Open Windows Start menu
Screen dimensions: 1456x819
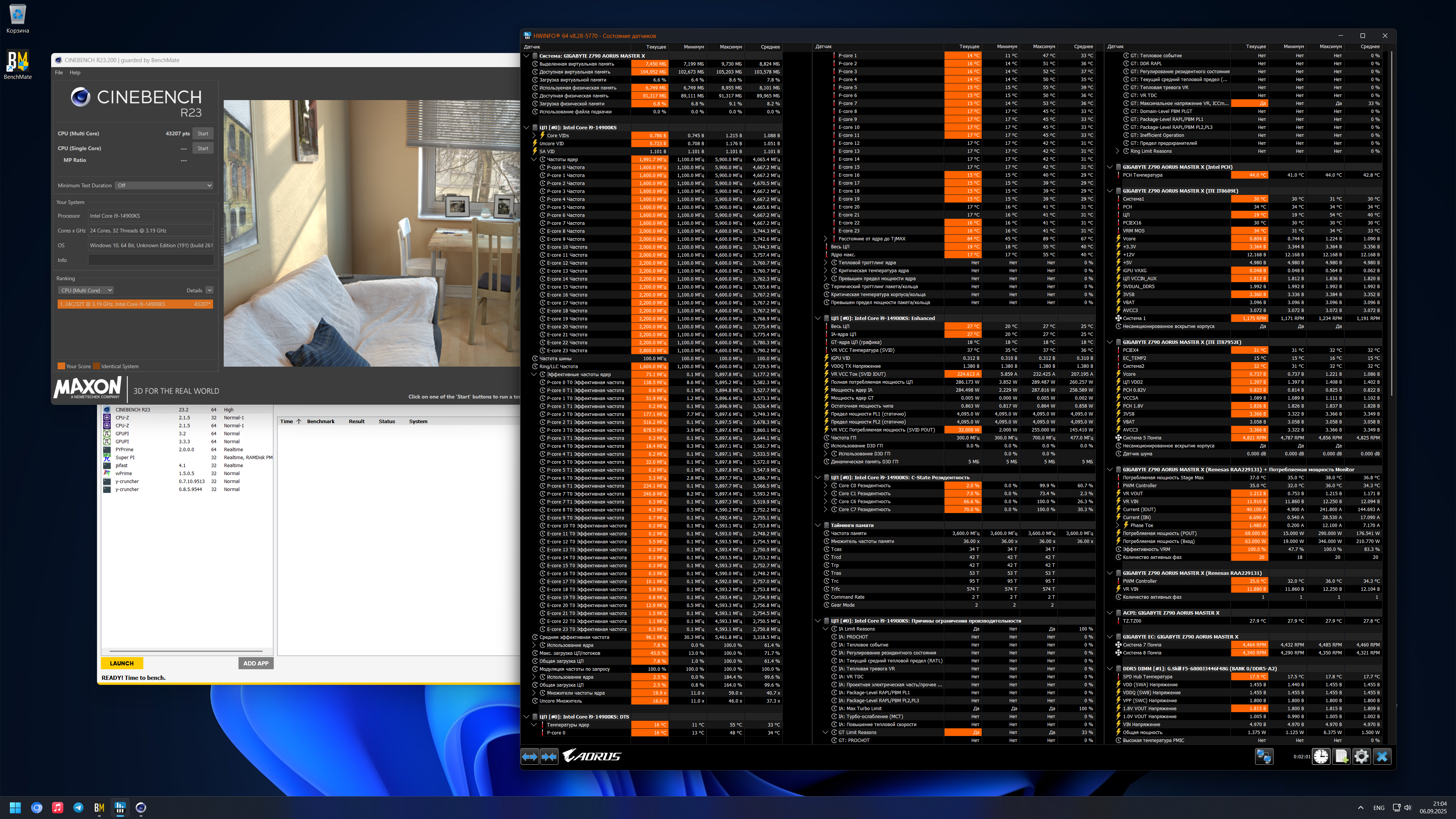[15, 808]
